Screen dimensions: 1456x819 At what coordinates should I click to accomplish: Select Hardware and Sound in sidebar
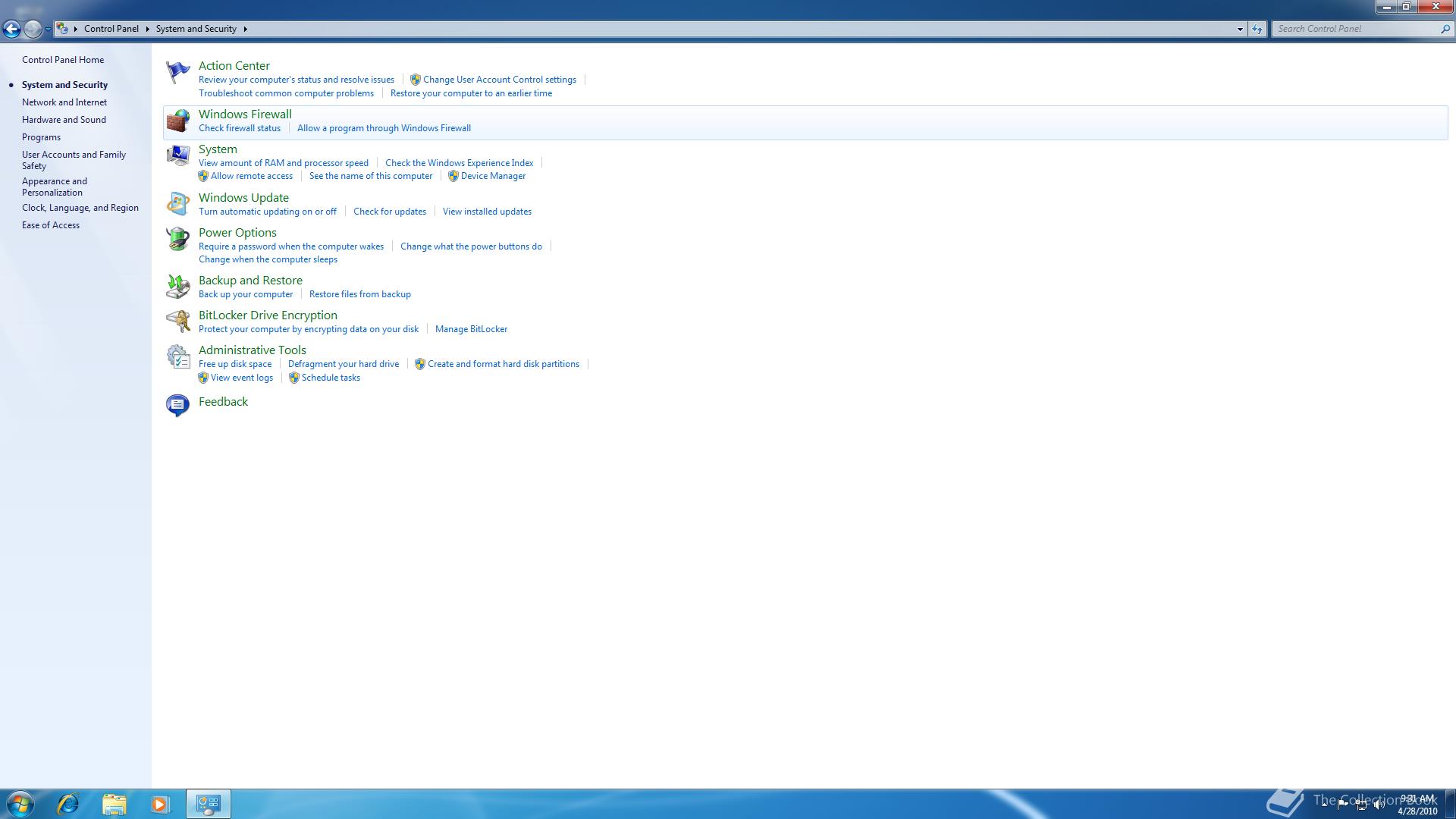click(x=64, y=120)
